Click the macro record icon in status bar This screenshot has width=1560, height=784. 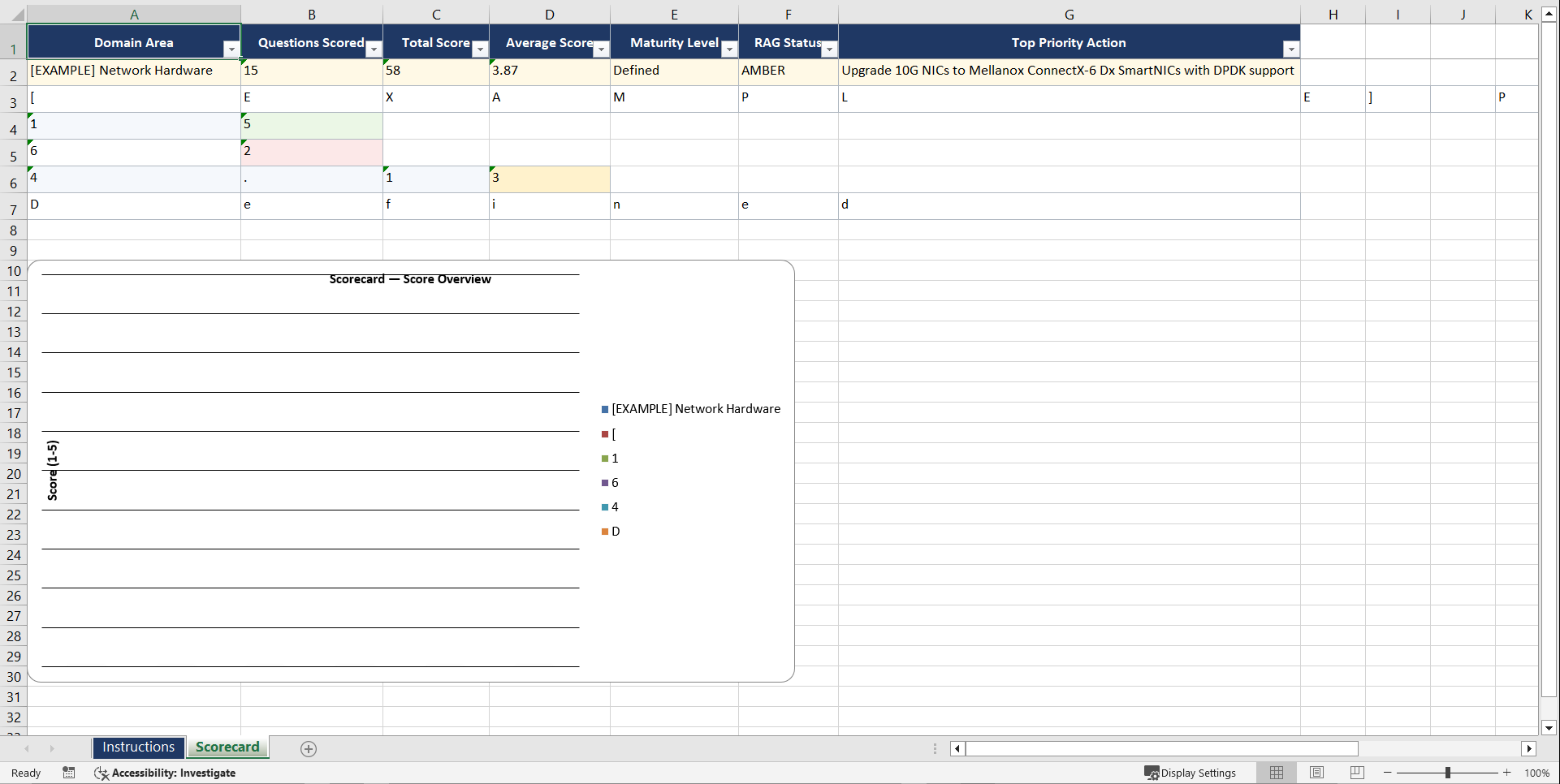pos(69,773)
